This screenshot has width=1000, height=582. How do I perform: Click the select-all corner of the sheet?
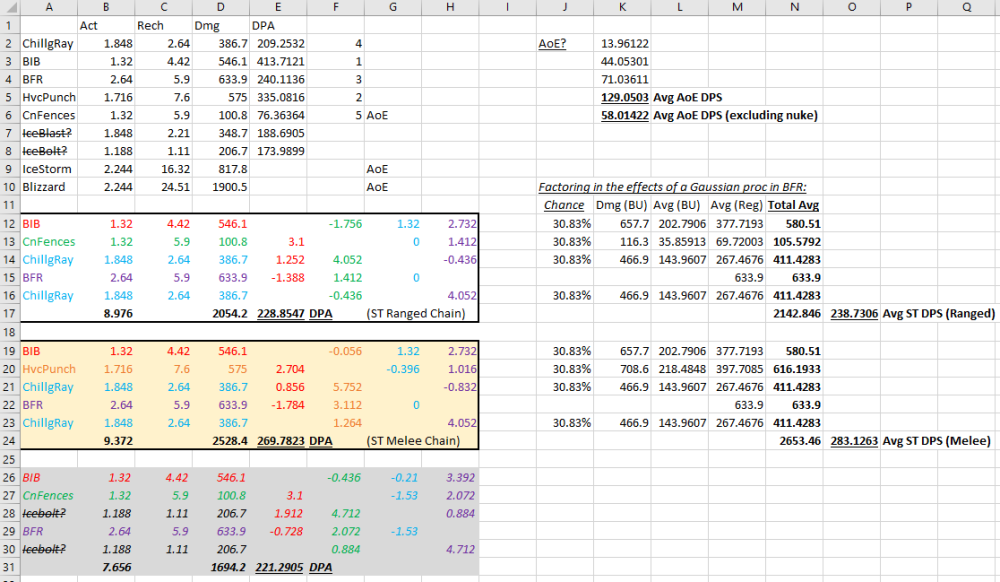(9, 7)
